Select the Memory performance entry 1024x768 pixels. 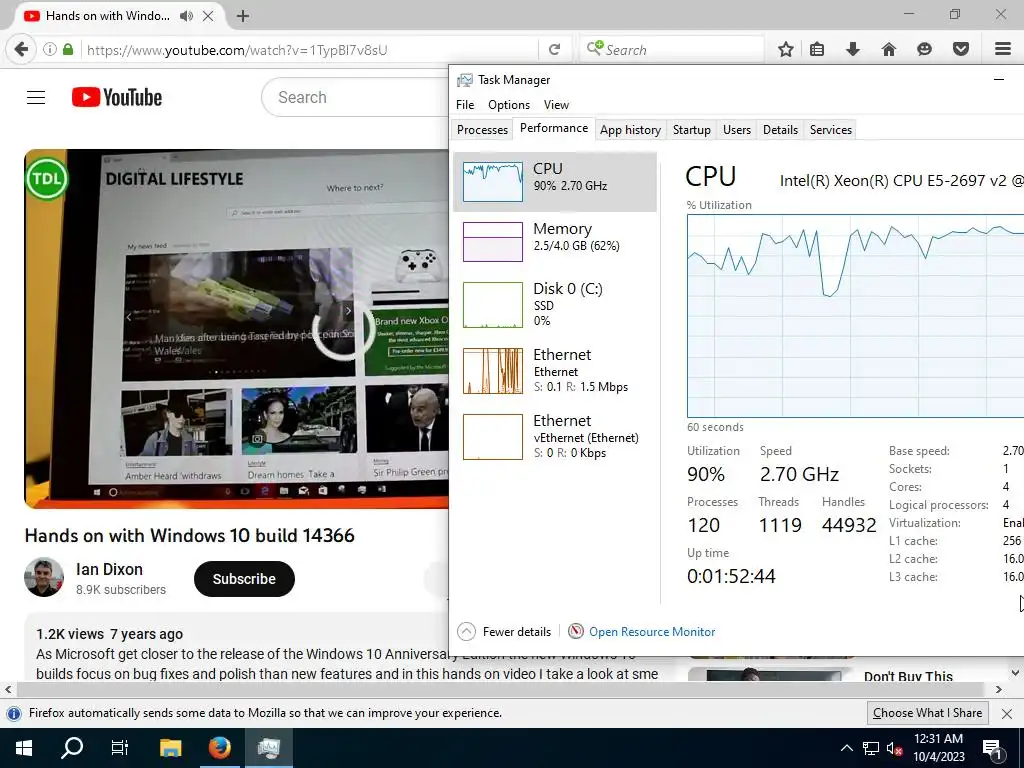tap(554, 242)
